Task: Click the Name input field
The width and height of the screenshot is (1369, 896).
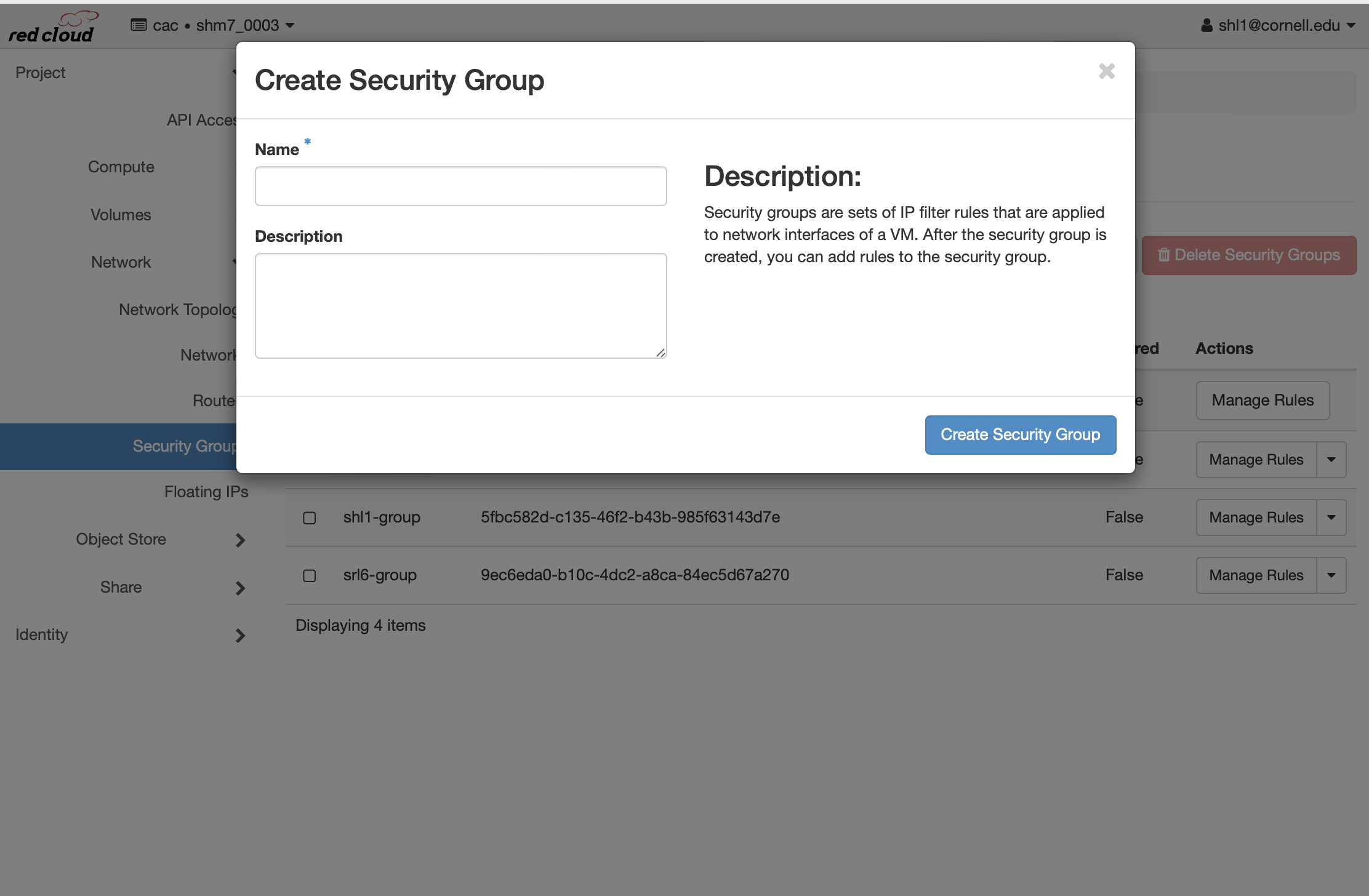Action: [x=461, y=186]
